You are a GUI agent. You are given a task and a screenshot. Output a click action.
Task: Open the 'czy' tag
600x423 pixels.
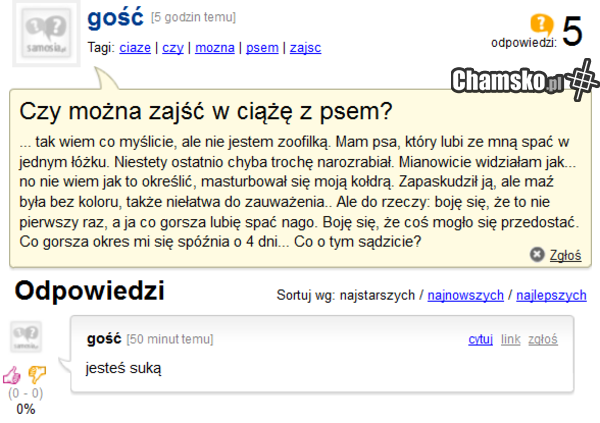pos(173,47)
